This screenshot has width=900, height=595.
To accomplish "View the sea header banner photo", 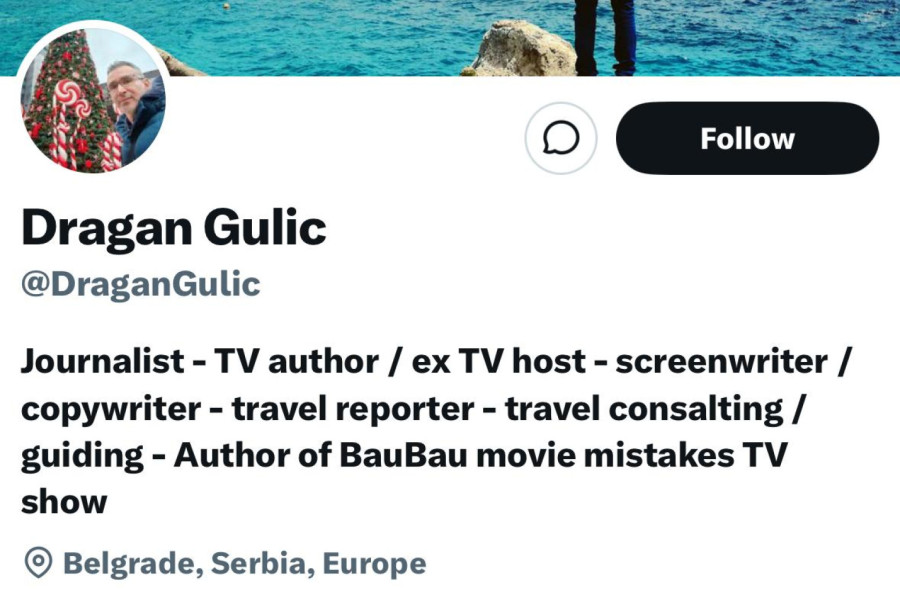I will click(450, 38).
